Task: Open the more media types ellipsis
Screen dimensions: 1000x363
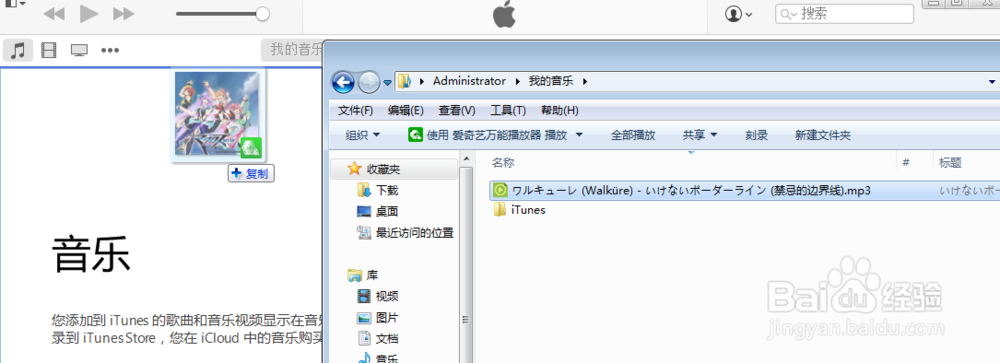Action: [x=110, y=50]
